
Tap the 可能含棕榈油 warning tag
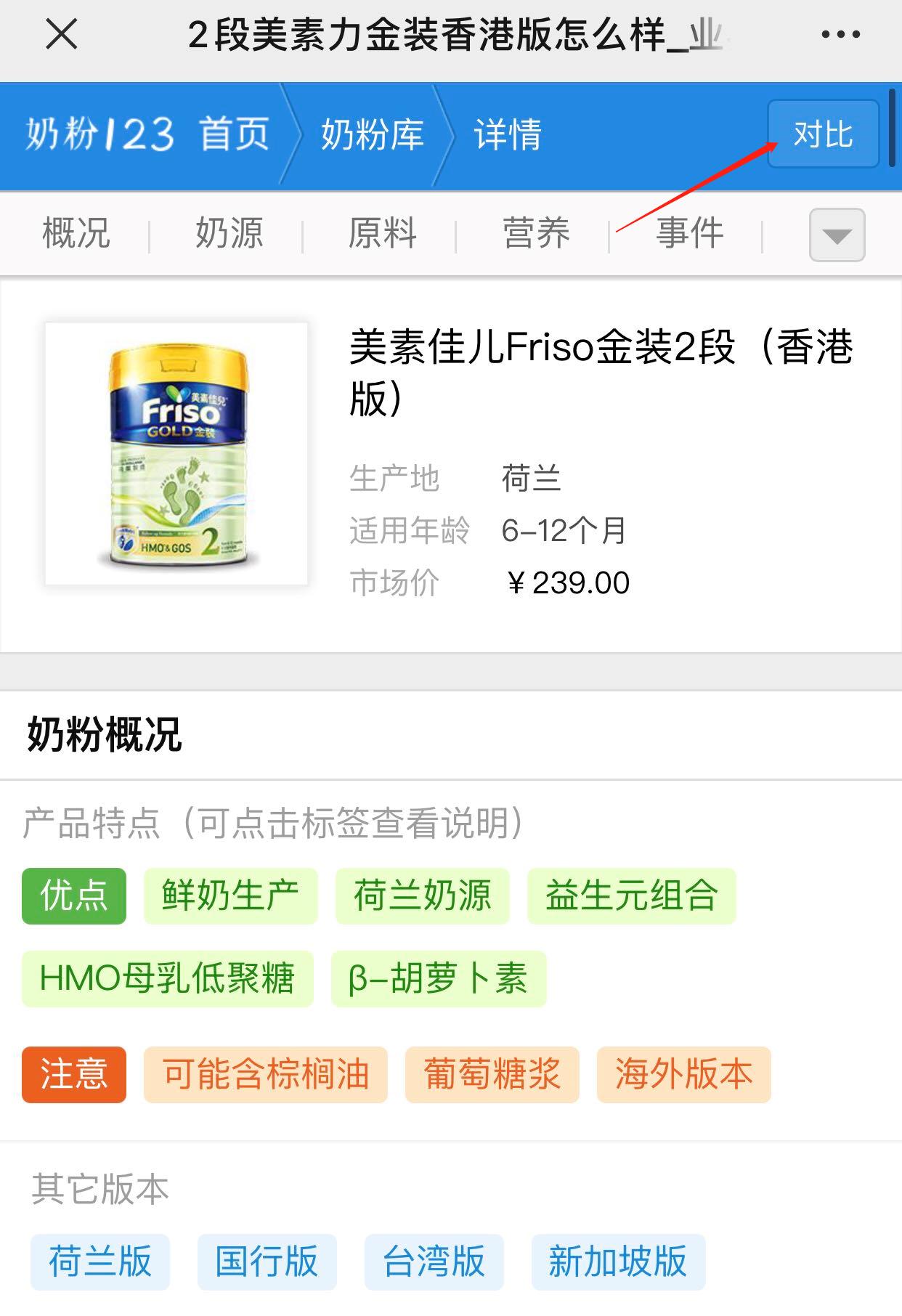pyautogui.click(x=265, y=1074)
